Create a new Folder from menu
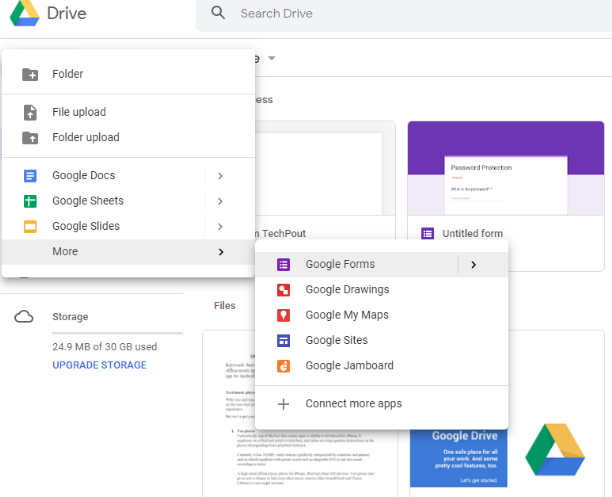The image size is (612, 497). click(x=68, y=74)
